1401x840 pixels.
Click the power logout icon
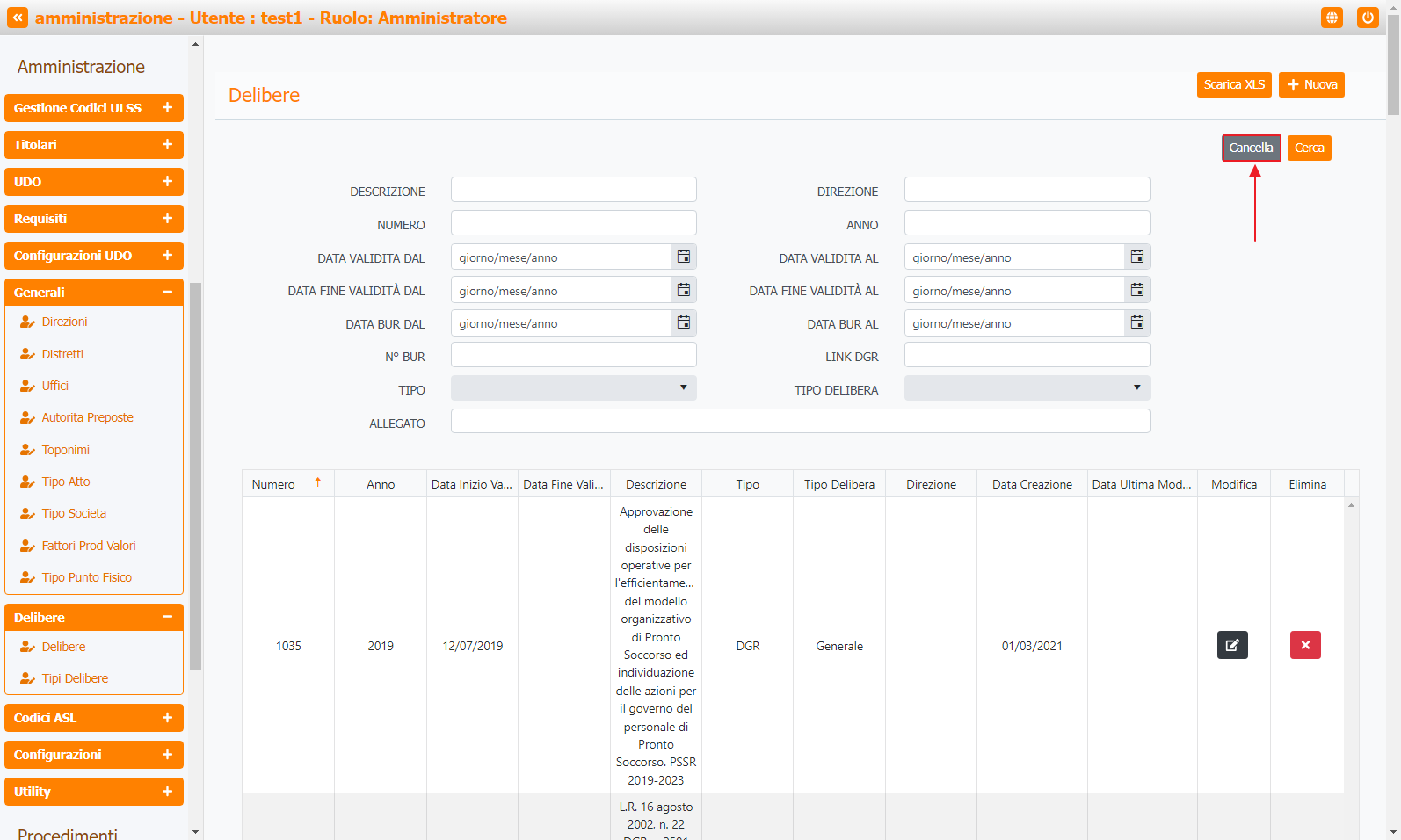click(1367, 18)
